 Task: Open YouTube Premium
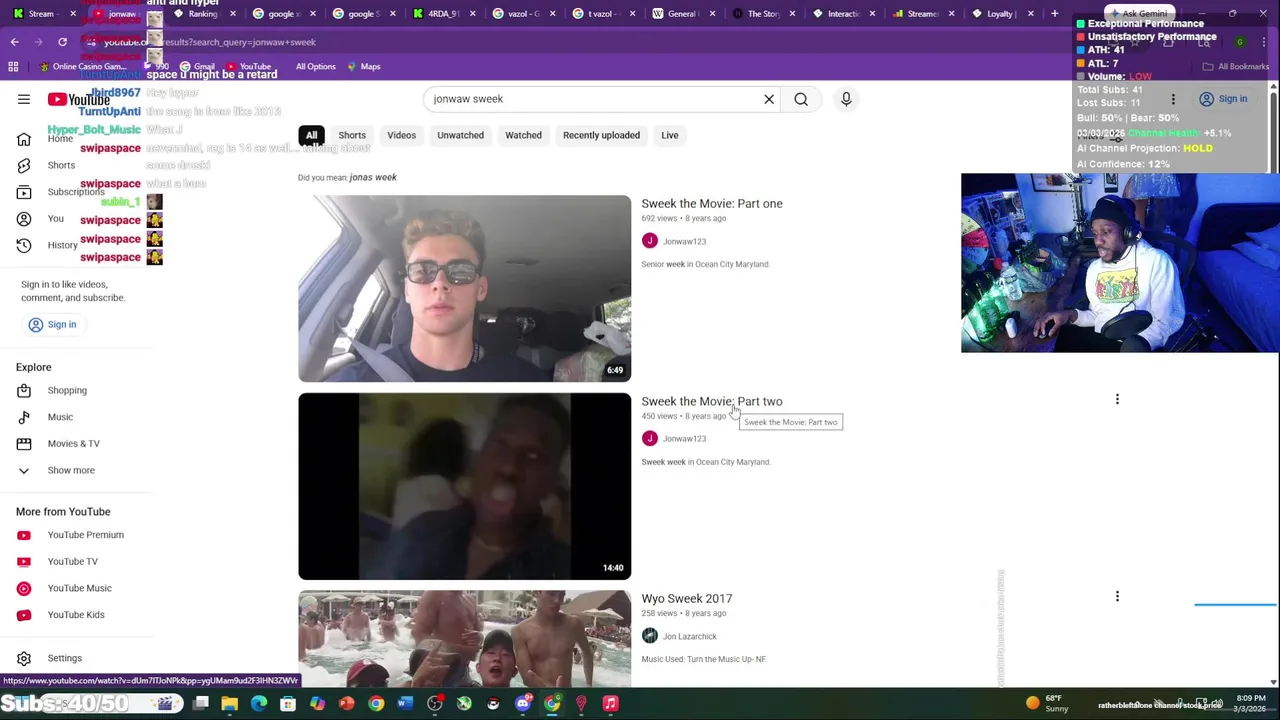85,535
